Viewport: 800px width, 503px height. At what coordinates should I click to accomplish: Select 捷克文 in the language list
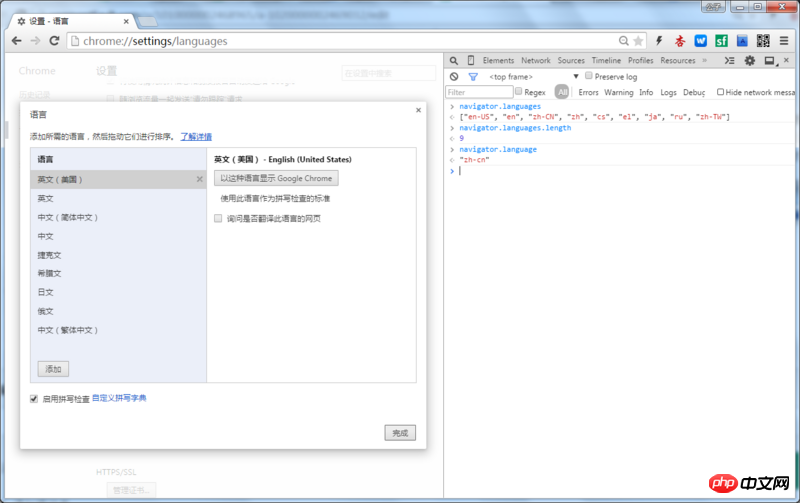(118, 255)
